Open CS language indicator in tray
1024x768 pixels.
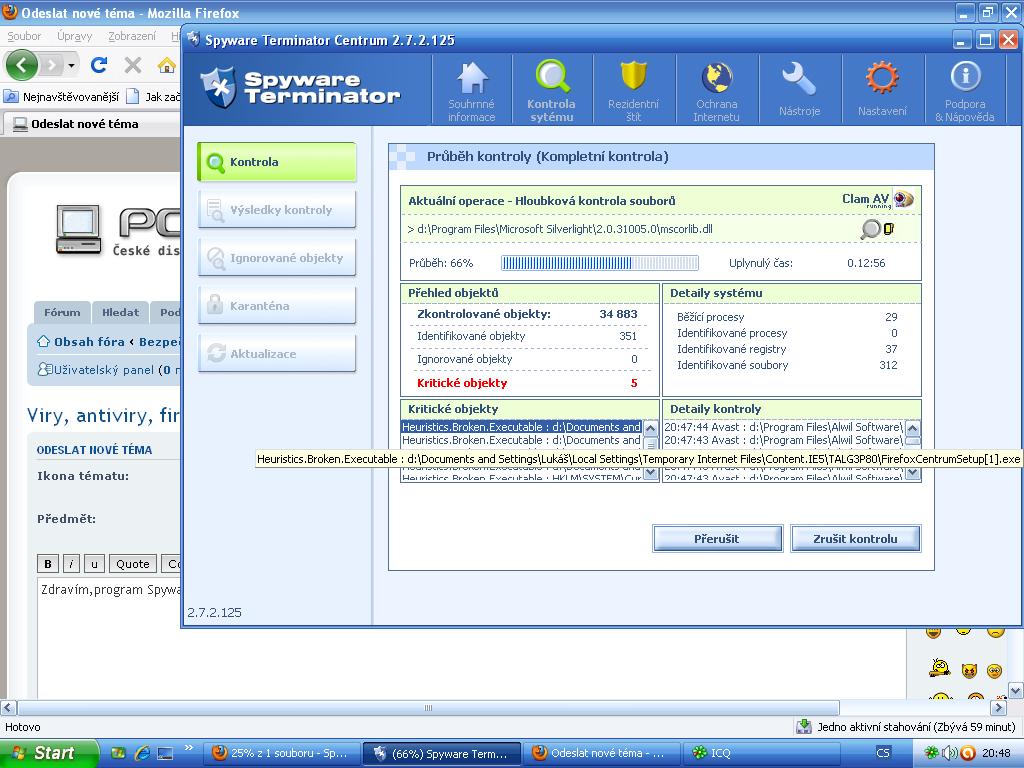tap(883, 753)
